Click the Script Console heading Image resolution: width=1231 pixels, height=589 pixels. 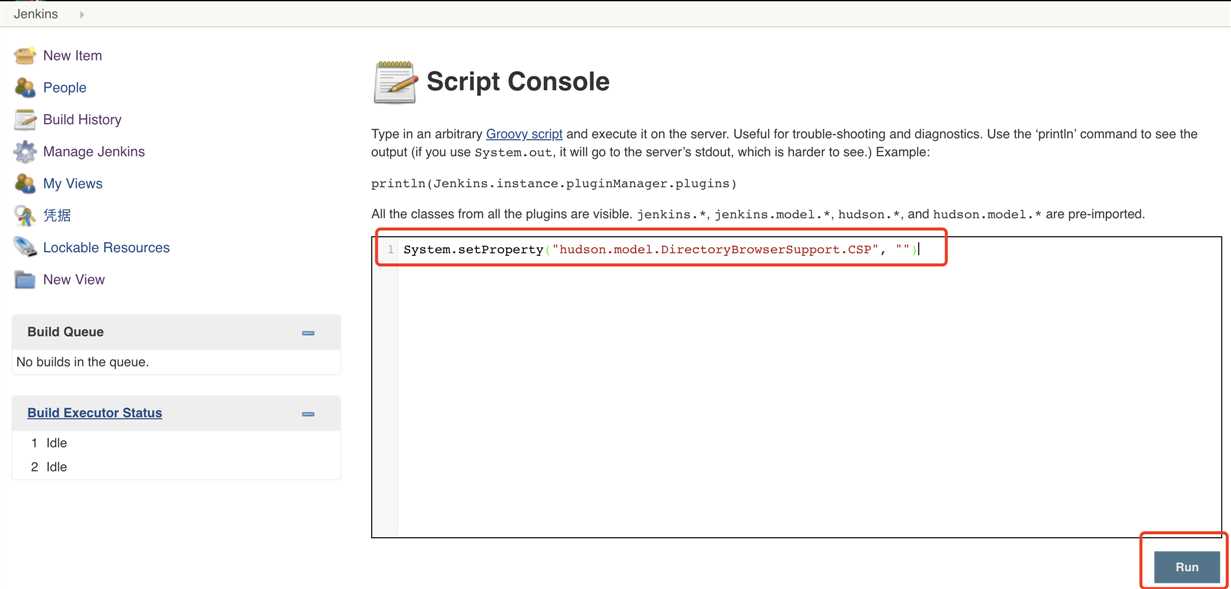pyautogui.click(x=518, y=81)
